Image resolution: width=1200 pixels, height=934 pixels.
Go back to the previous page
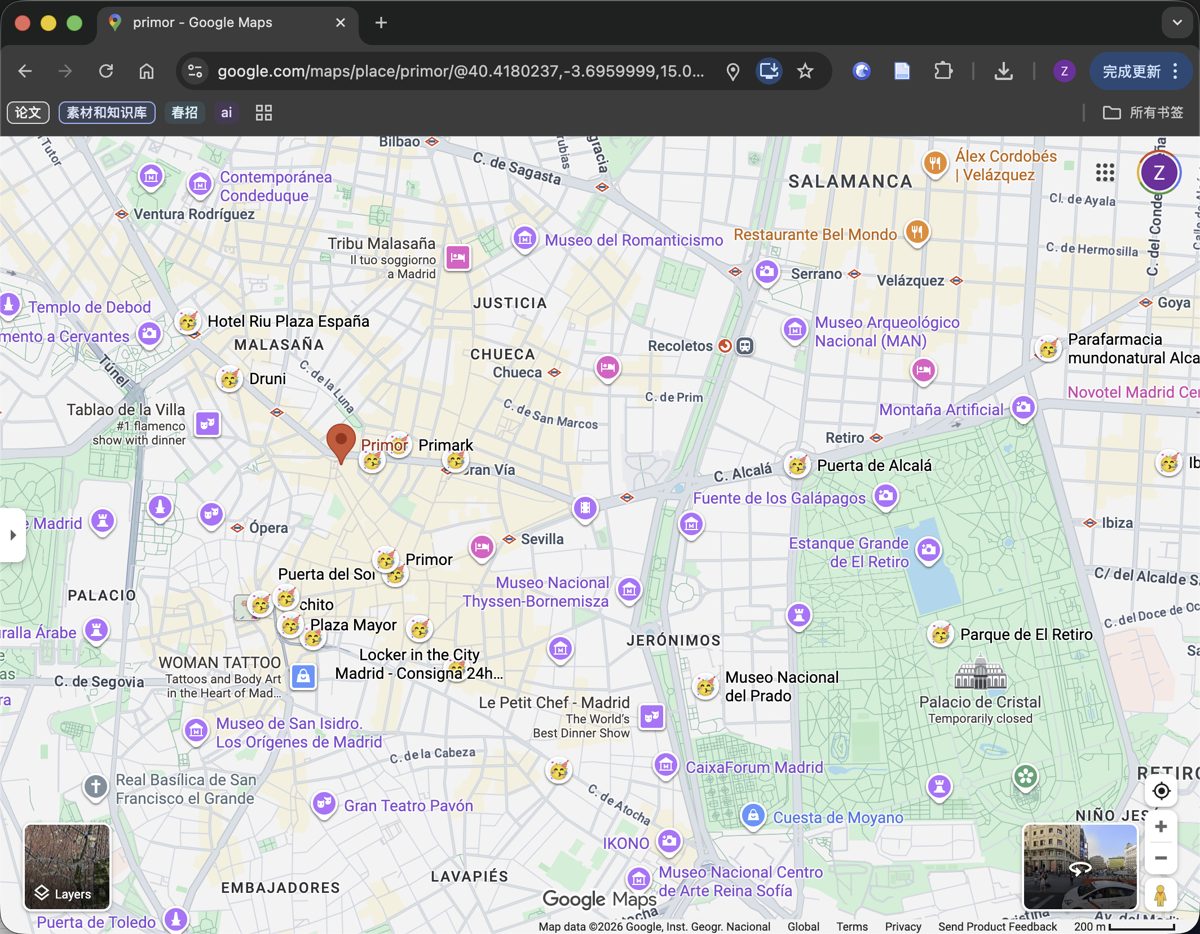point(25,71)
